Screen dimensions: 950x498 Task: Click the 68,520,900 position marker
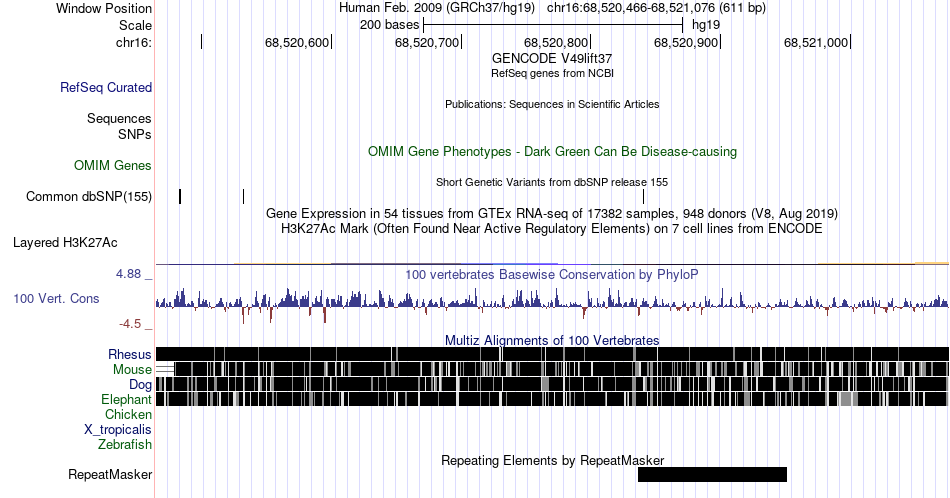coord(686,42)
